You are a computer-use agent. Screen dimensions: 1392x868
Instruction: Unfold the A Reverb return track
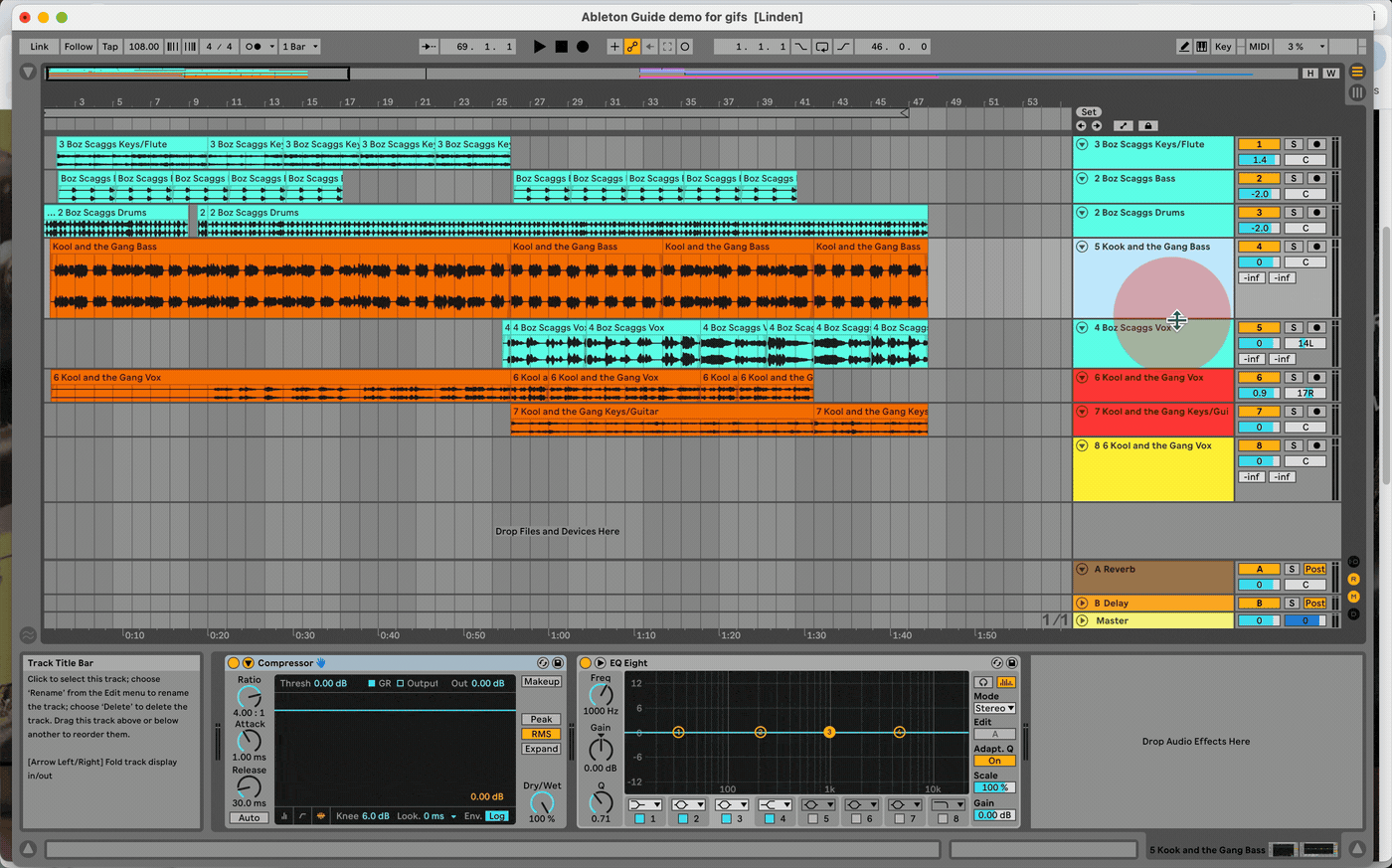coord(1082,570)
